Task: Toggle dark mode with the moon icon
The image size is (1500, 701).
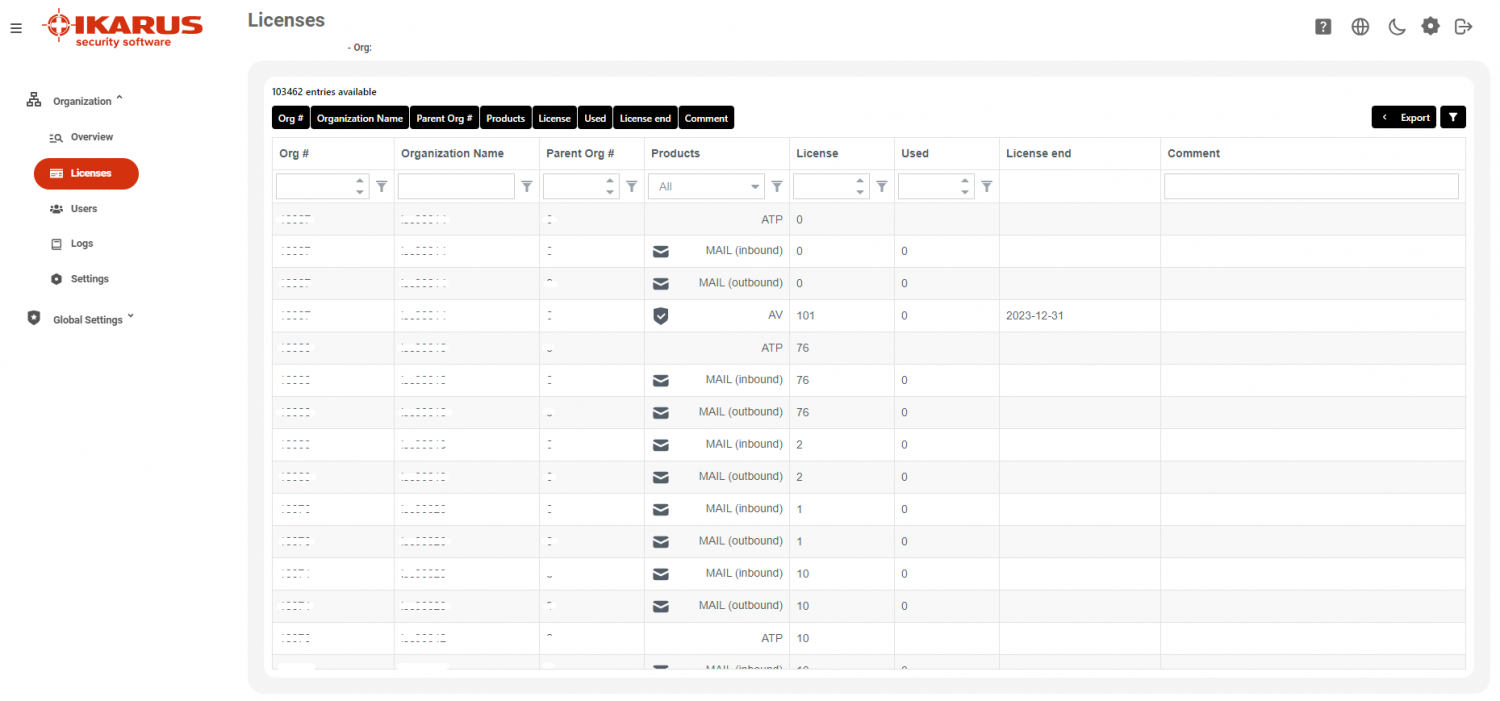Action: (1396, 27)
